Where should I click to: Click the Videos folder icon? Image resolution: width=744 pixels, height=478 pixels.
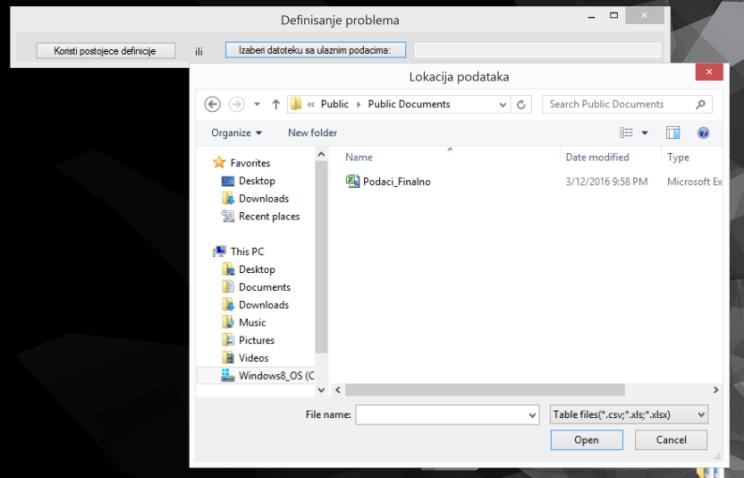pos(228,358)
